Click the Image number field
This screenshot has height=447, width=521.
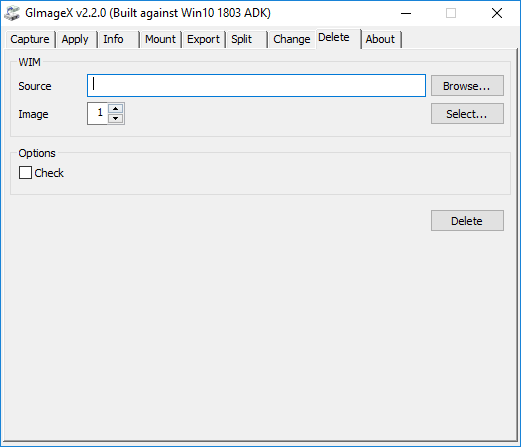98,114
